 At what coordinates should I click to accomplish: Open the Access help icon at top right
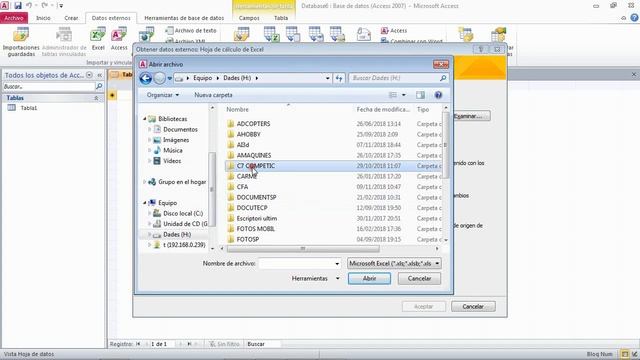(x=634, y=18)
